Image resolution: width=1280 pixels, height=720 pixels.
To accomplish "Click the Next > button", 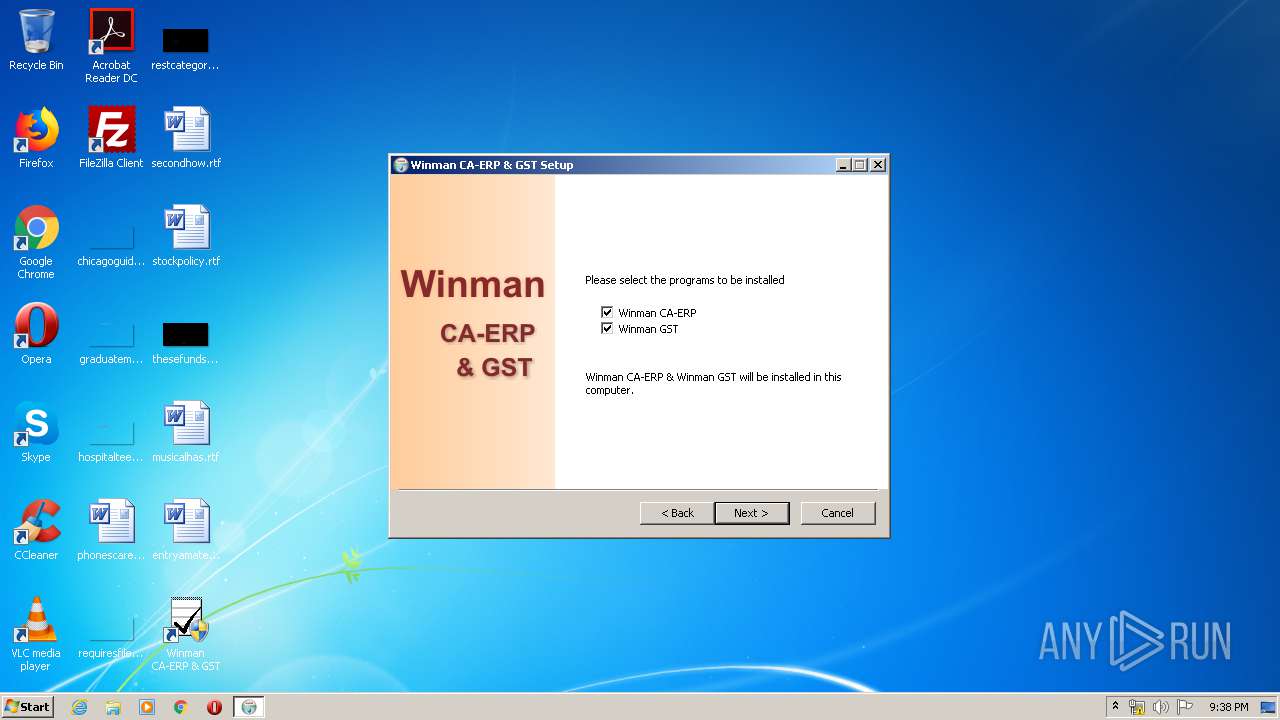I will point(751,513).
